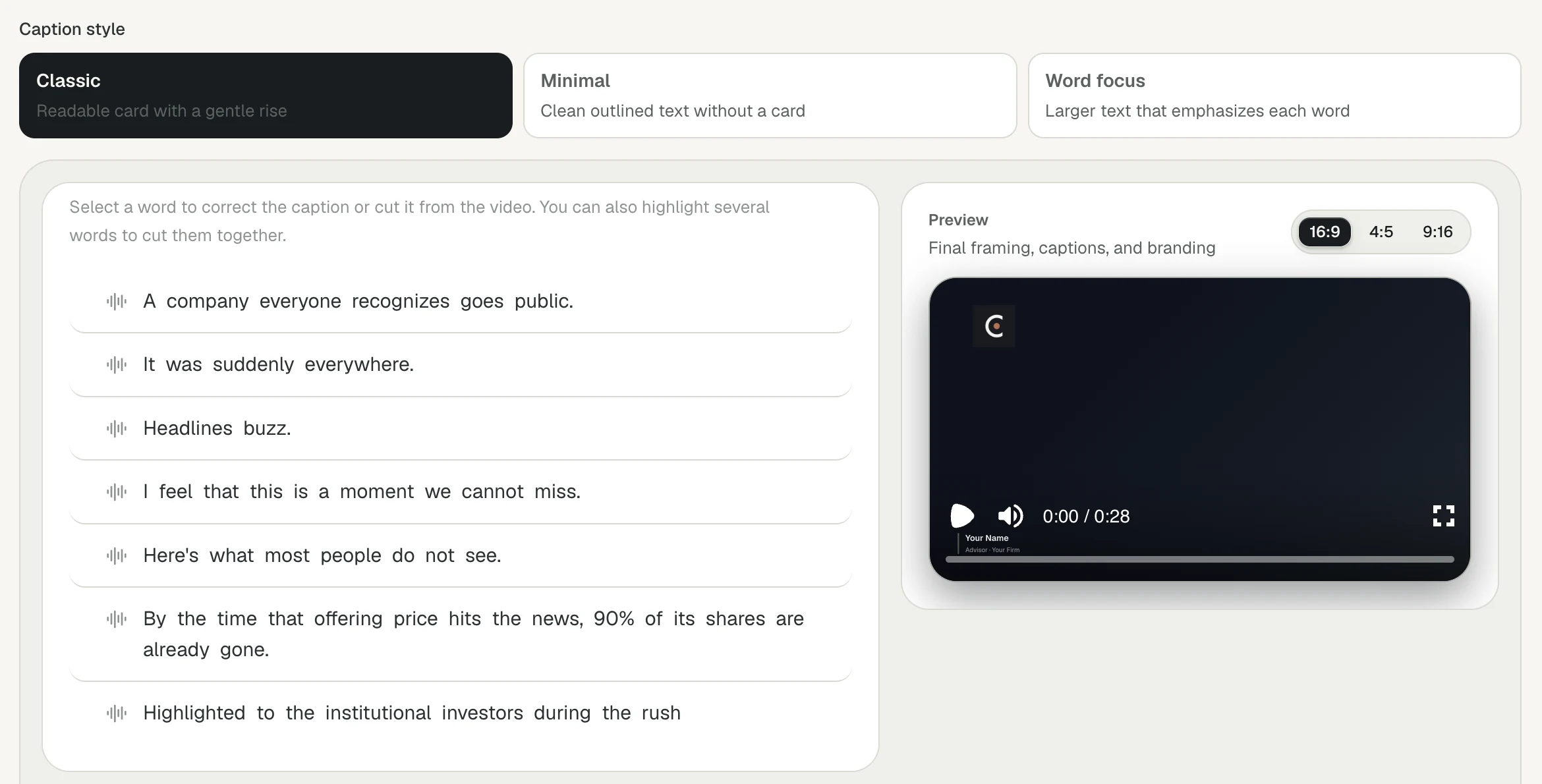Open preview in fullscreen
Screen dimensions: 1542x784
click(1443, 516)
